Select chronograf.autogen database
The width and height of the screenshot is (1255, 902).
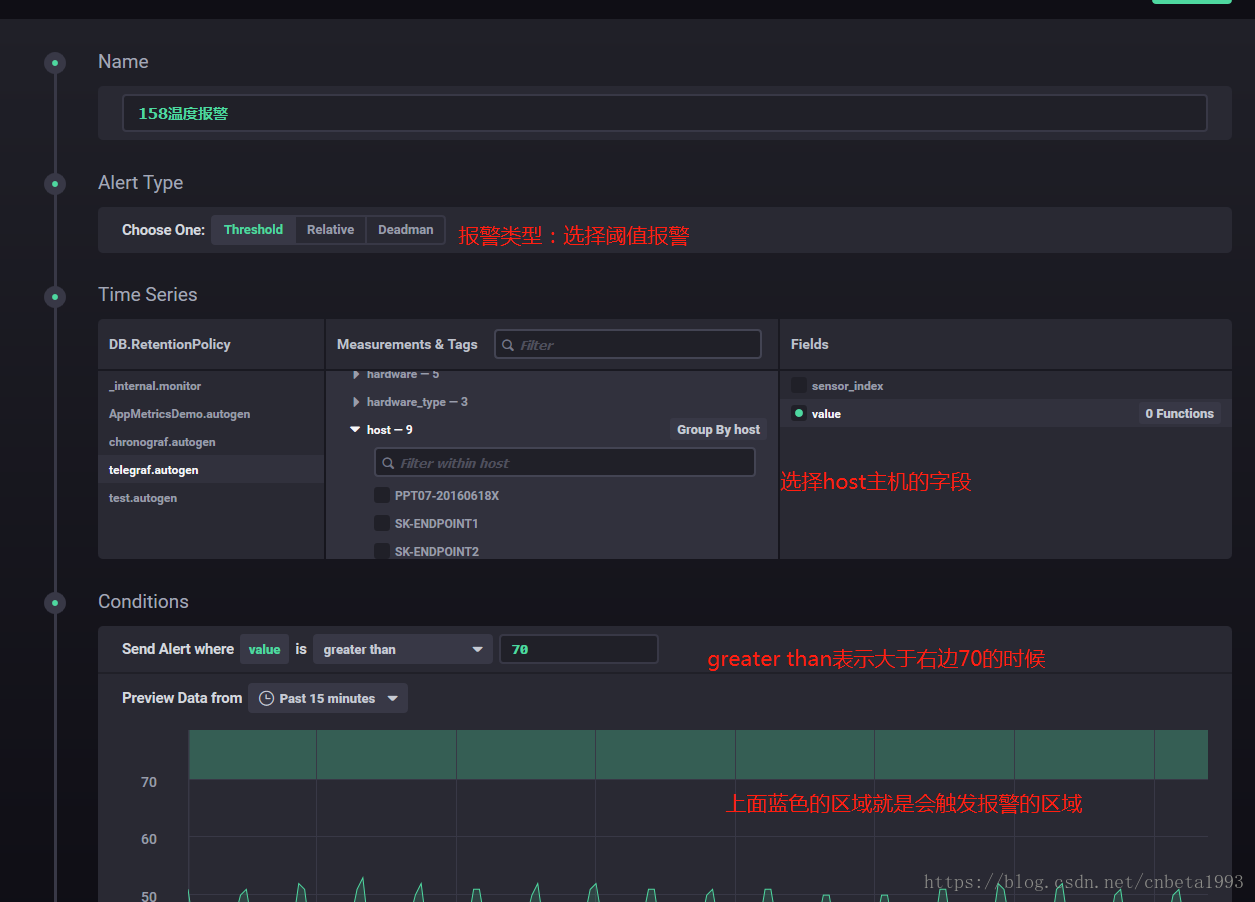pyautogui.click(x=211, y=442)
